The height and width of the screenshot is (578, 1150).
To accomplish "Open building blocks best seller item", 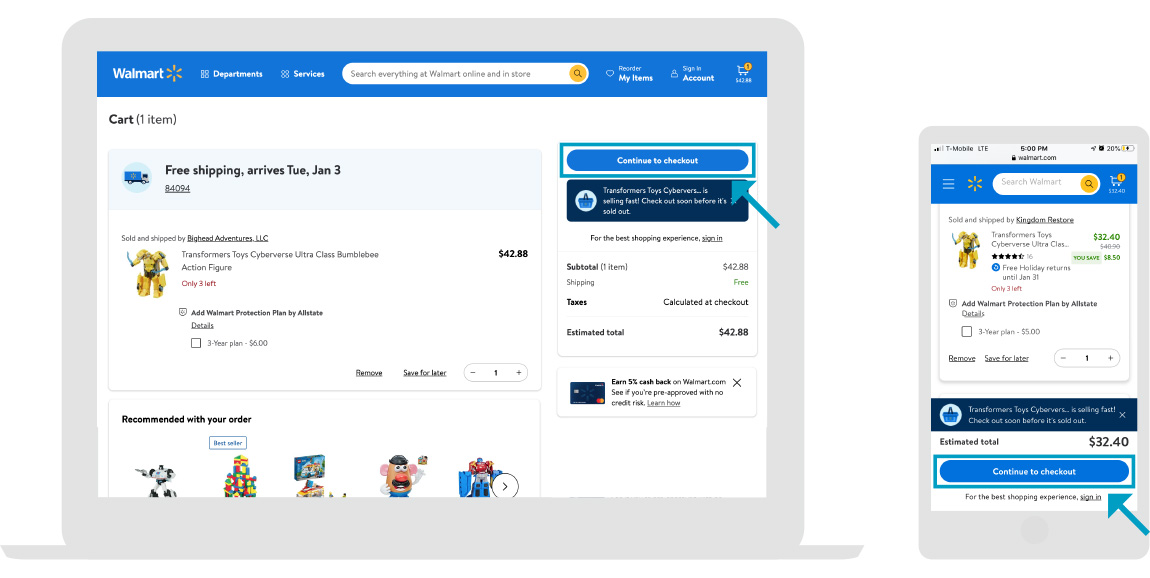I will click(239, 477).
